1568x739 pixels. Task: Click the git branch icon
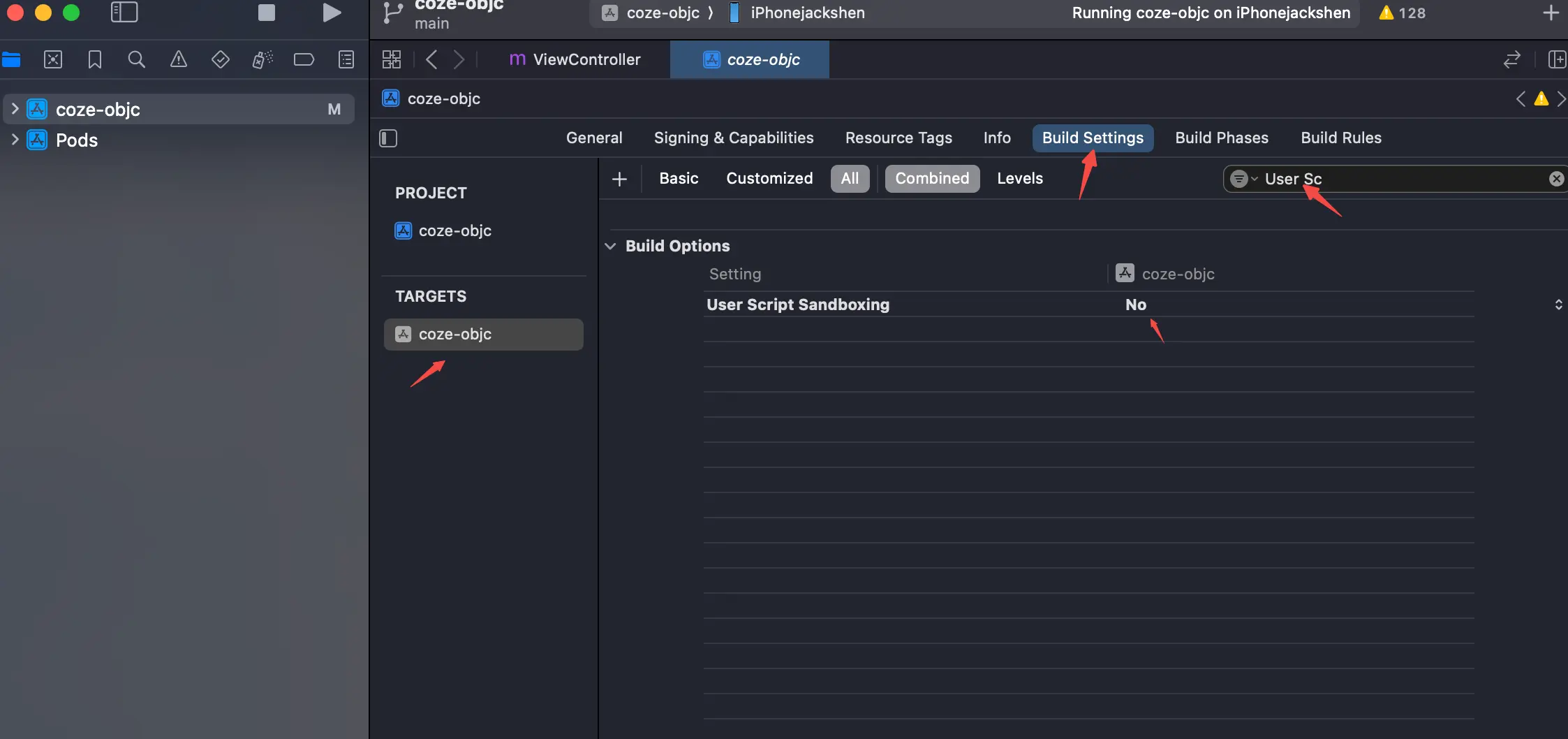(x=393, y=13)
